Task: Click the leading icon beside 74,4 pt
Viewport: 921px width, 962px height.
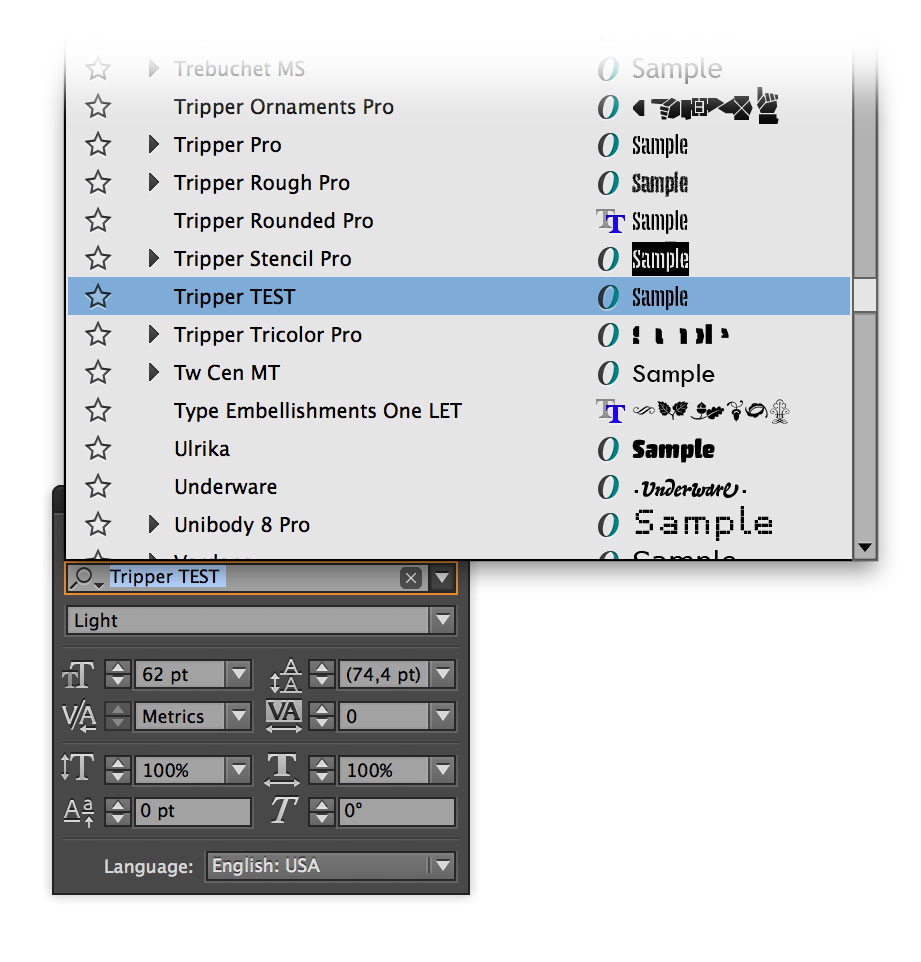Action: (x=285, y=675)
